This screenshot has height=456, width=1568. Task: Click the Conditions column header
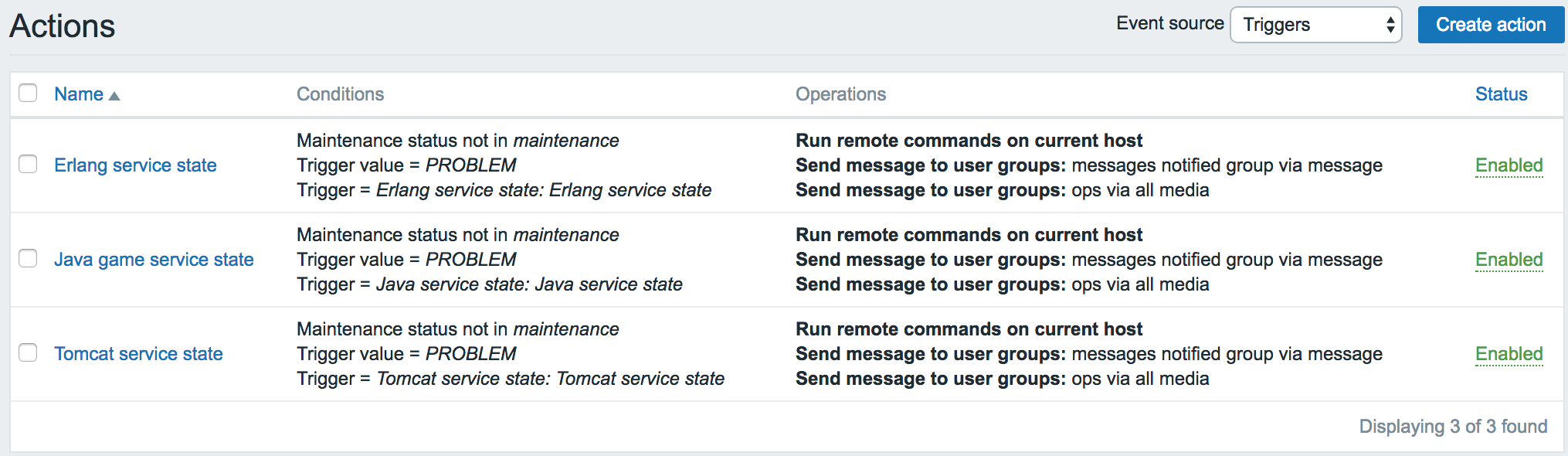click(x=340, y=94)
